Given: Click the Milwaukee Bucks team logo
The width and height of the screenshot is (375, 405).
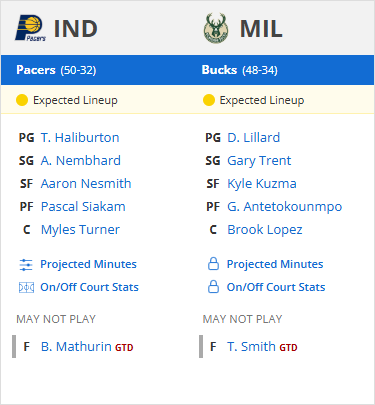Looking at the screenshot, I should pyautogui.click(x=216, y=29).
